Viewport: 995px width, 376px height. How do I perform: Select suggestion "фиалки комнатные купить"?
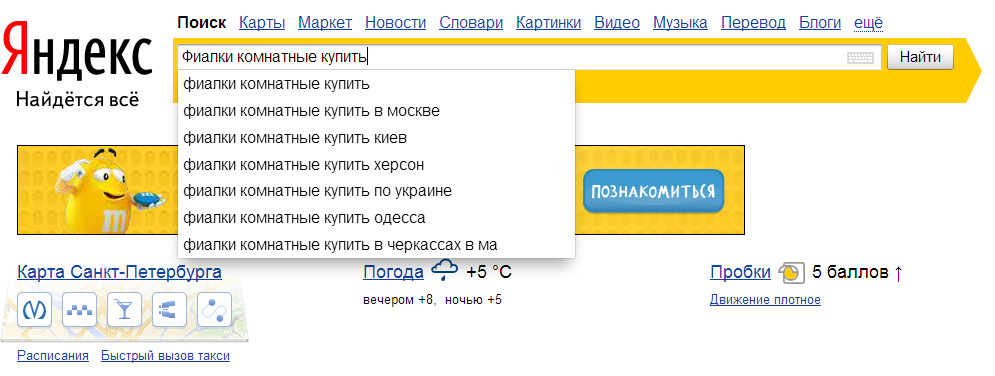376,84
